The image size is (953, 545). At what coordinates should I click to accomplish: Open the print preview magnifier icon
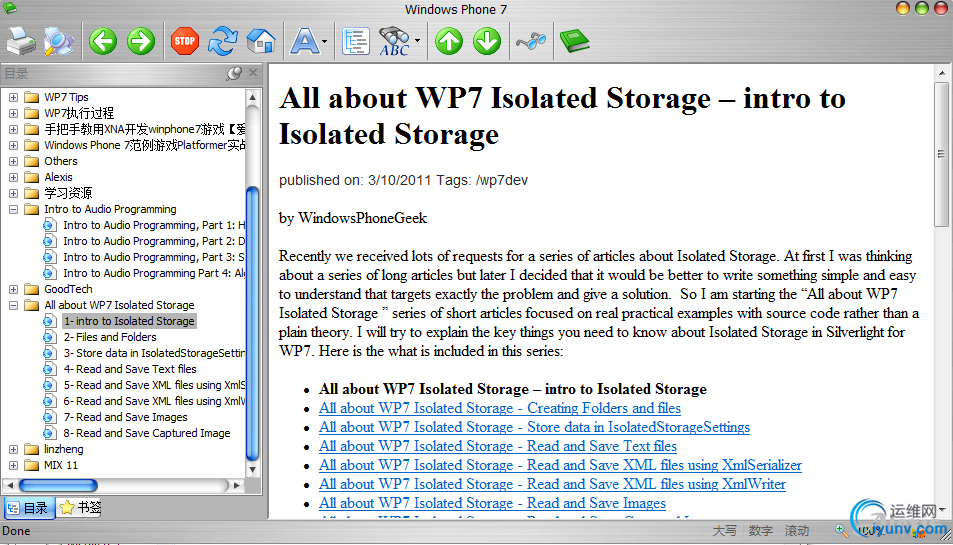(59, 41)
